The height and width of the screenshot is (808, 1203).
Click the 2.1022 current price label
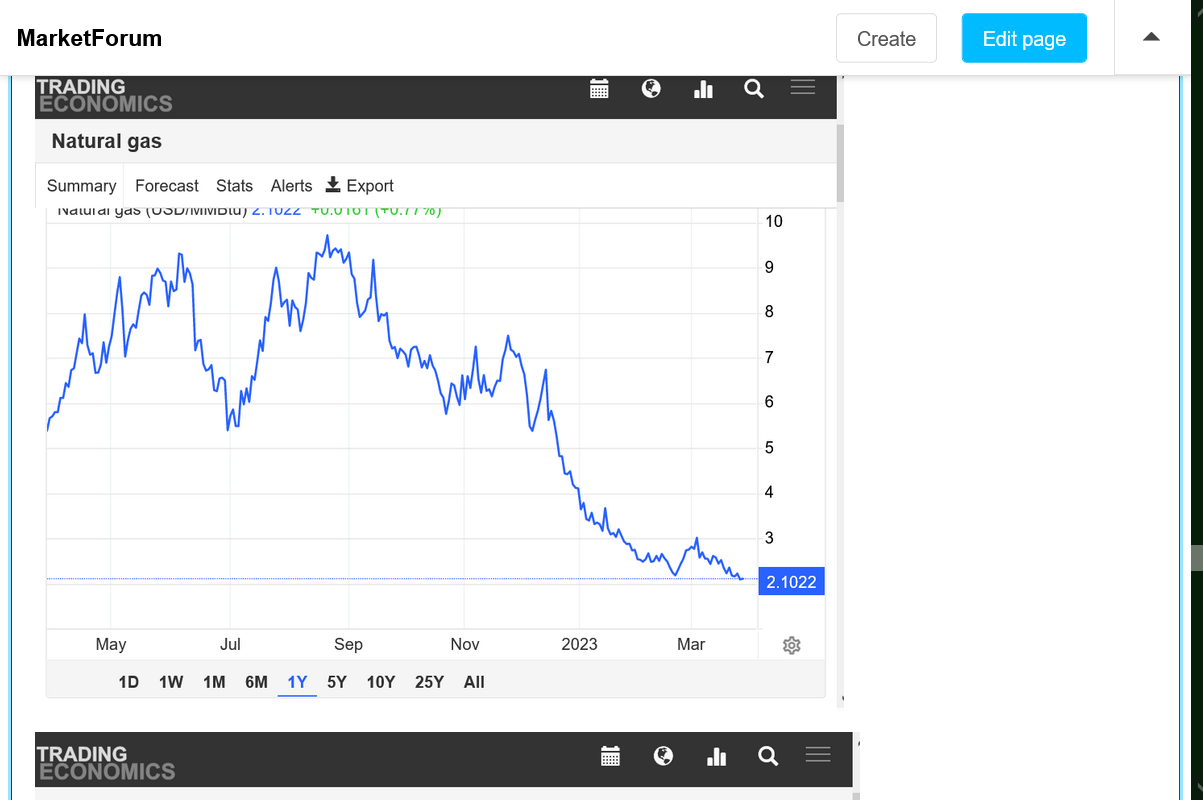pyautogui.click(x=791, y=582)
